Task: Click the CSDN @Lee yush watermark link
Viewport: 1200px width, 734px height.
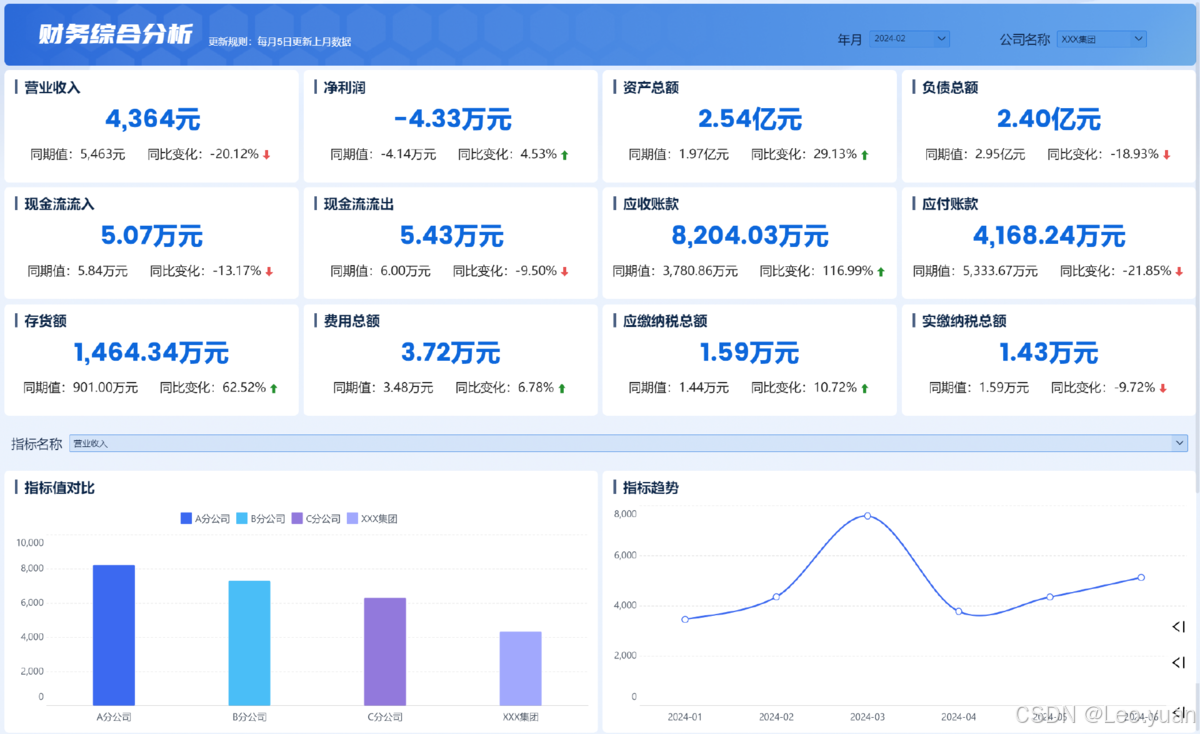Action: (x=1090, y=714)
